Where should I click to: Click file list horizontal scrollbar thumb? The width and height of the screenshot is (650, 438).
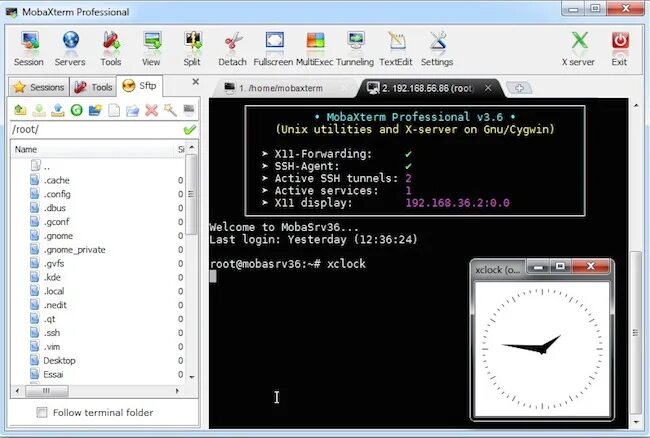(x=47, y=391)
